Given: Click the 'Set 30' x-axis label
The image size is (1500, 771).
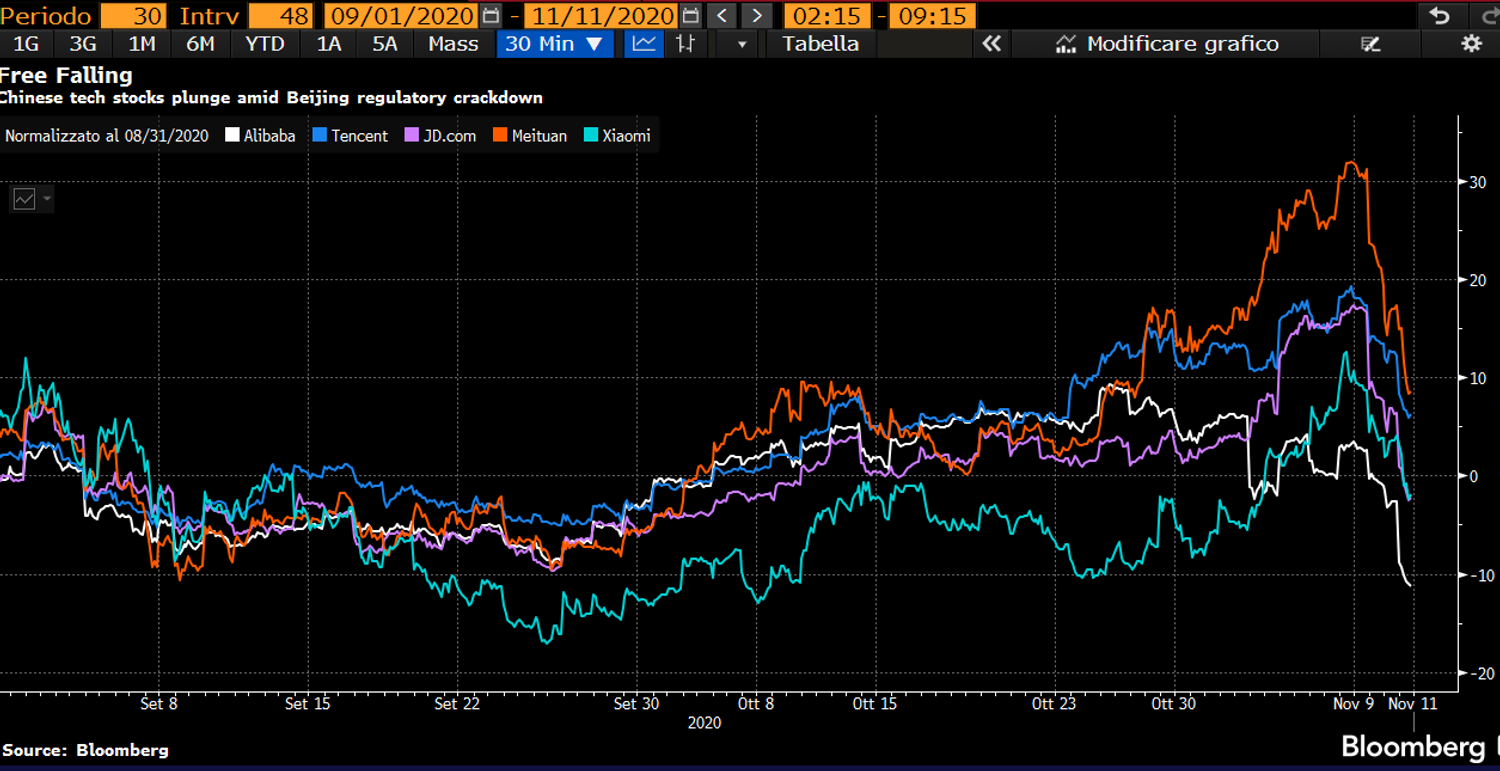Looking at the screenshot, I should coord(636,704).
